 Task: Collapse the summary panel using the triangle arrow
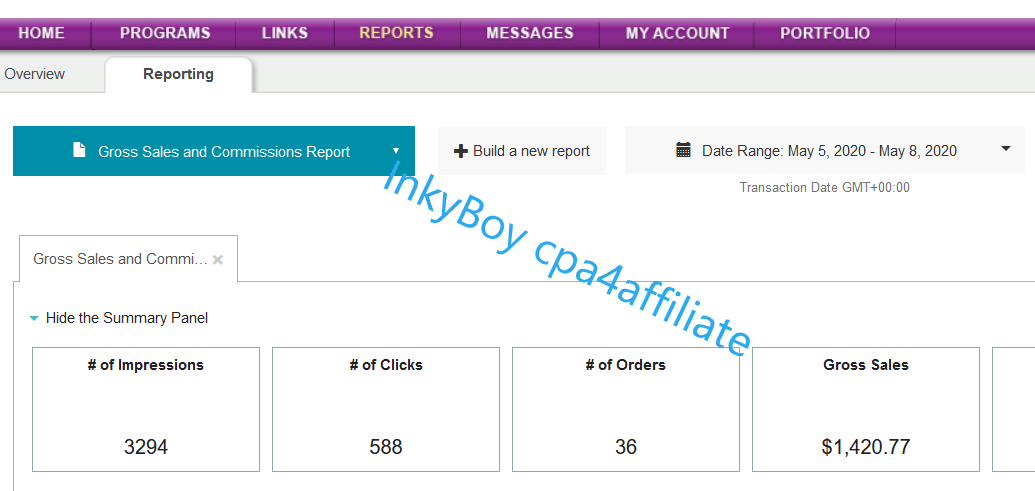point(34,319)
